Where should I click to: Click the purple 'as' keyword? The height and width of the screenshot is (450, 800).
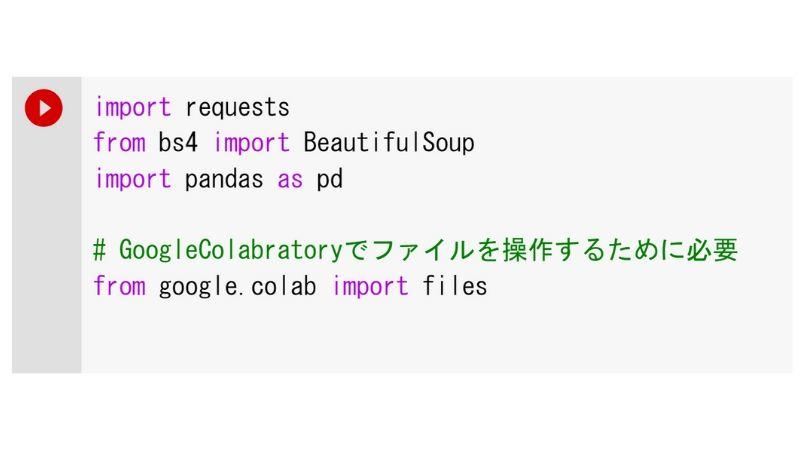pyautogui.click(x=290, y=180)
